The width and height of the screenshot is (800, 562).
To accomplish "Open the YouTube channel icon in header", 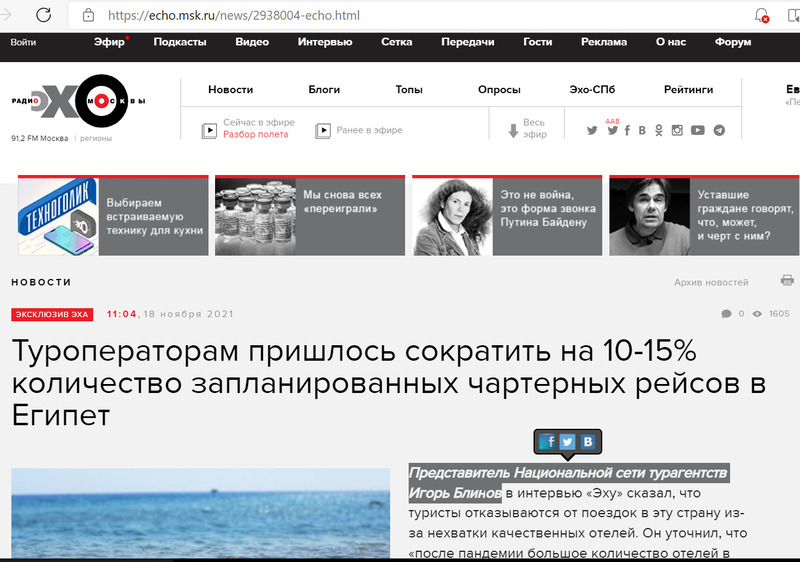I will 697,130.
